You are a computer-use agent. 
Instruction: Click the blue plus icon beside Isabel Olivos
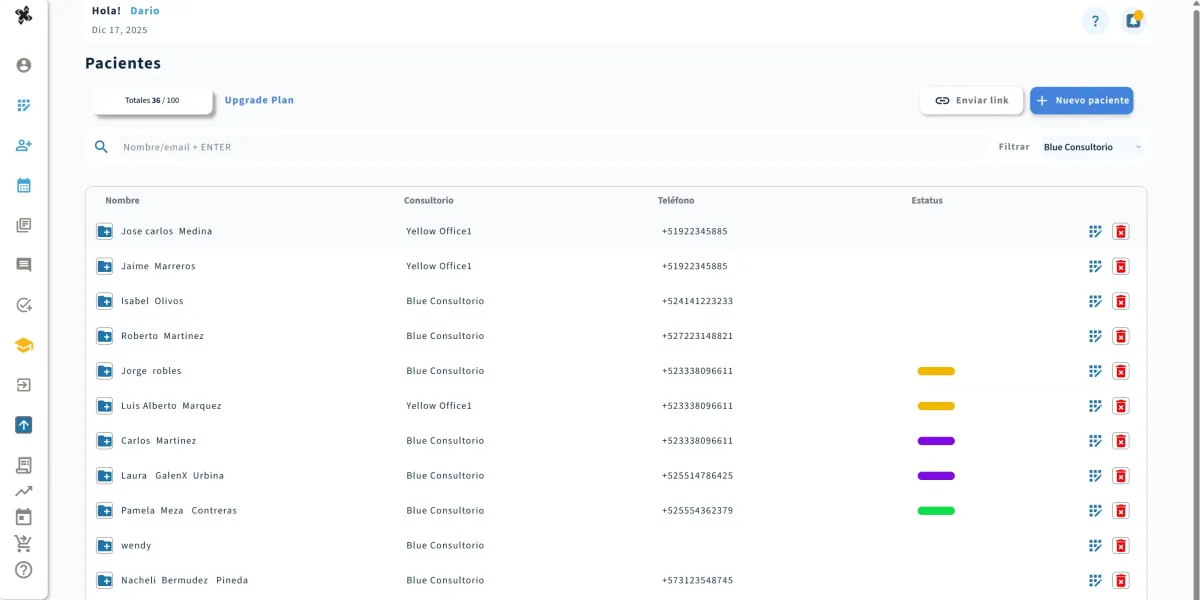tap(104, 301)
